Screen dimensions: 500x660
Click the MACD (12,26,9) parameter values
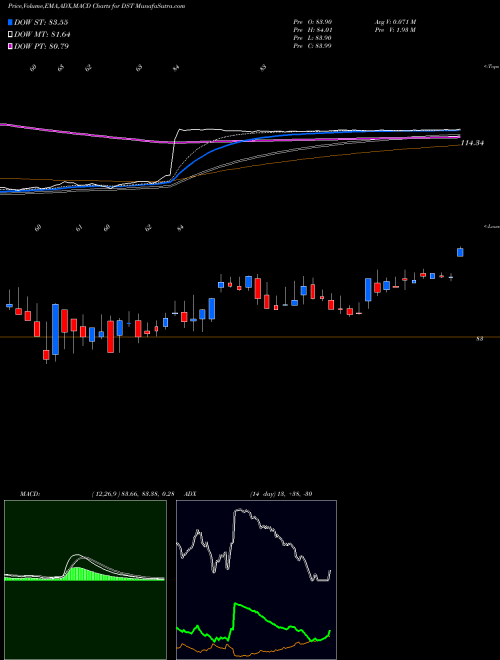tap(133, 493)
